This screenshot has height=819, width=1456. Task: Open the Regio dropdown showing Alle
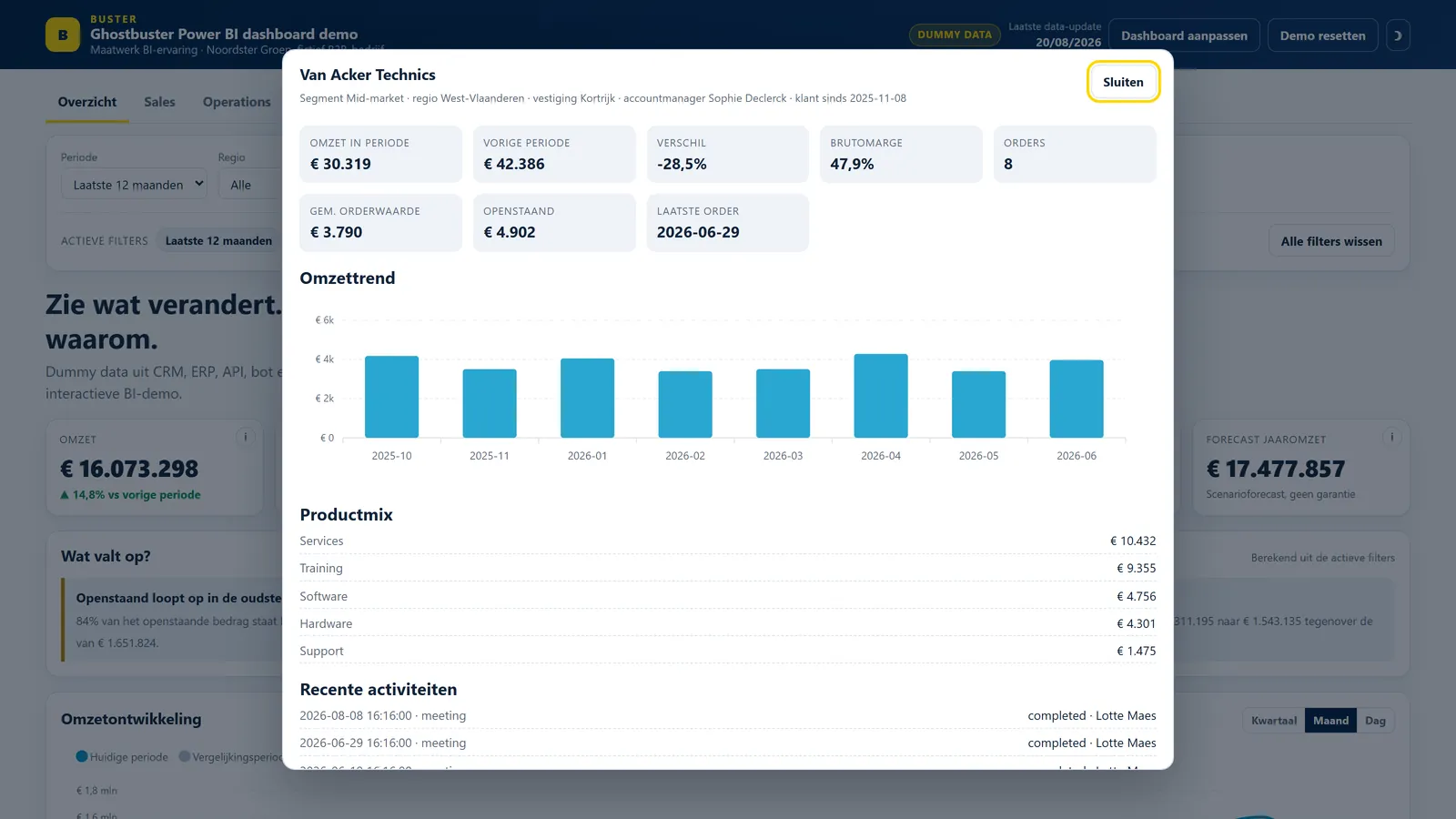tap(250, 185)
